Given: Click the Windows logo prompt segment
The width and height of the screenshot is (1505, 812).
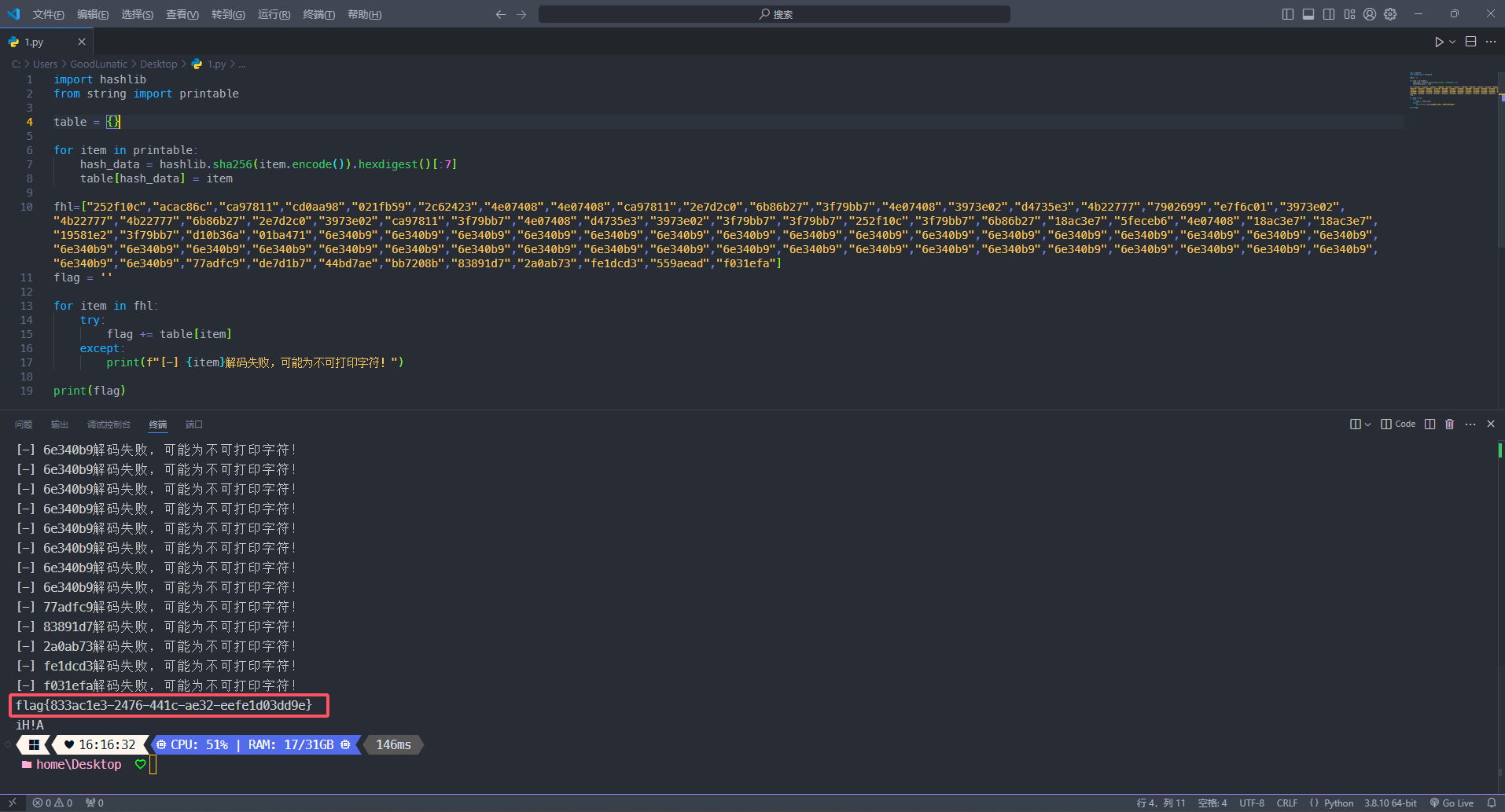Looking at the screenshot, I should 34,744.
